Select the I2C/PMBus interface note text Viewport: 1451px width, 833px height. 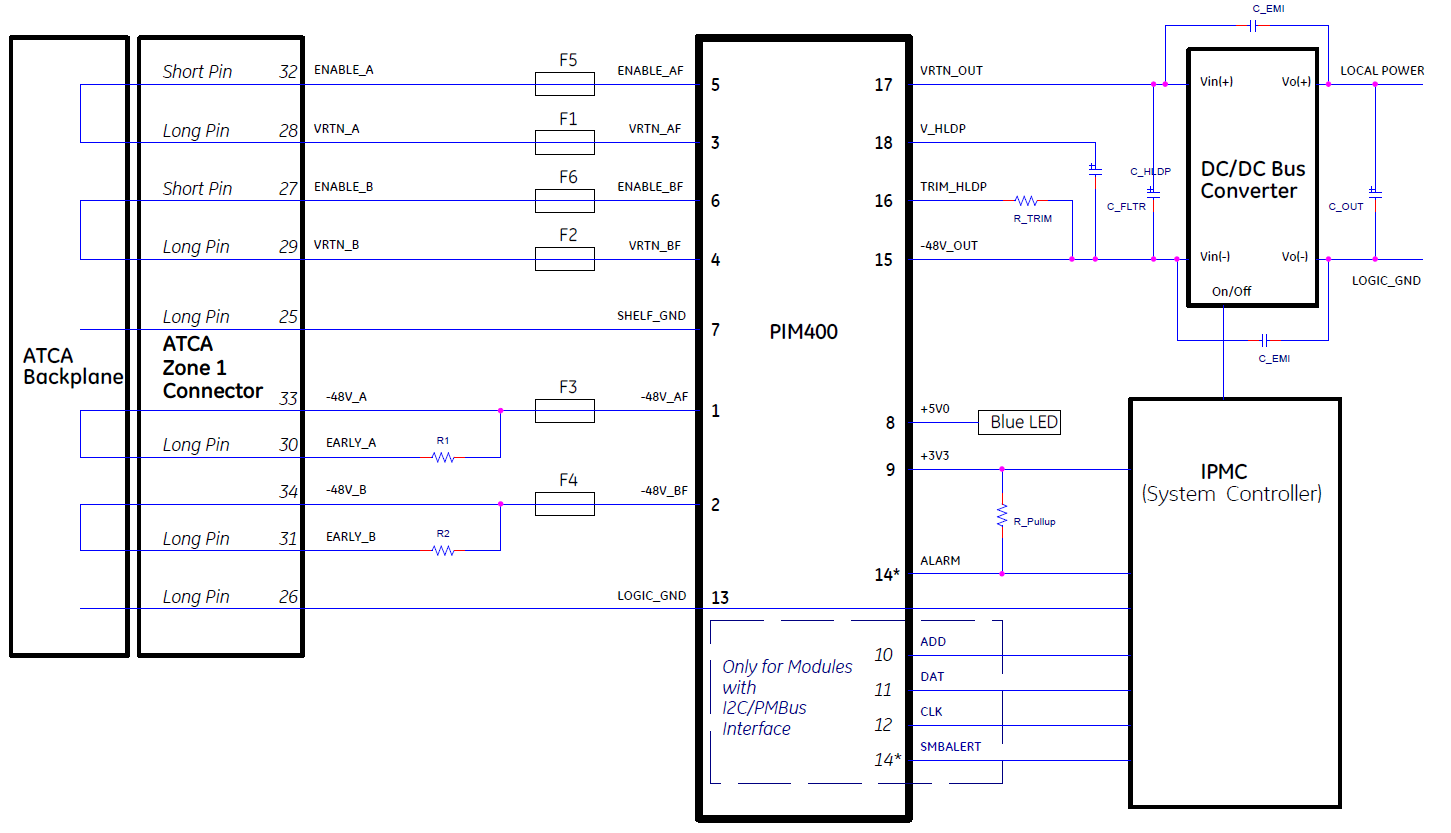click(787, 697)
